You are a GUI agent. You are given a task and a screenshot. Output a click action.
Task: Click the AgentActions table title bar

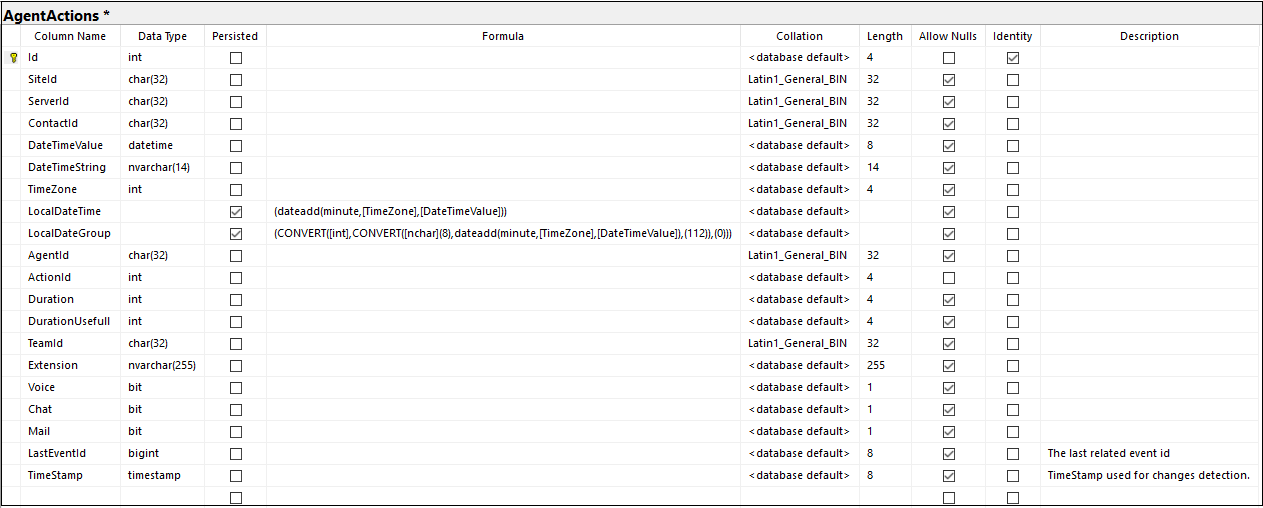[x=631, y=15]
